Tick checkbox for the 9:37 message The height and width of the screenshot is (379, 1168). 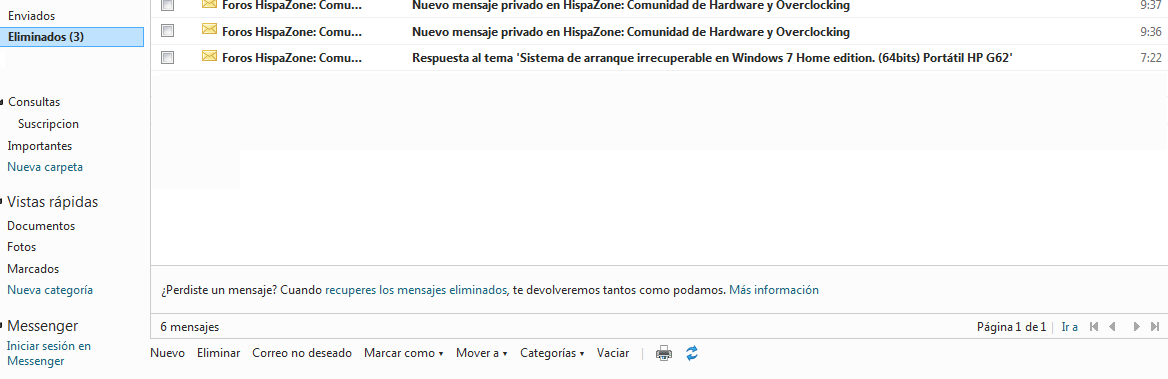pos(168,5)
